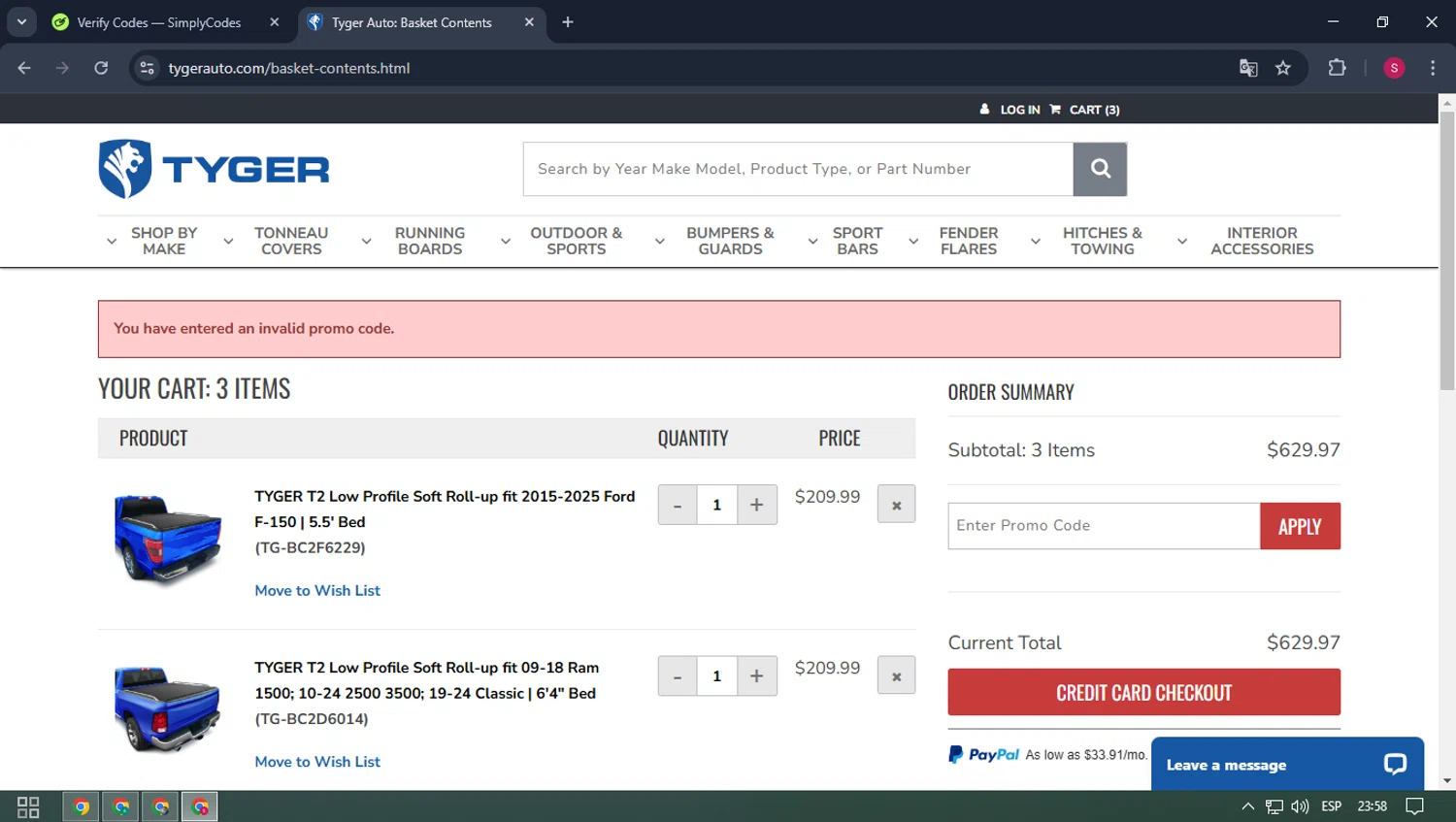The width and height of the screenshot is (1456, 822).
Task: Remove the Ford F-150 cover from cart
Action: (896, 505)
